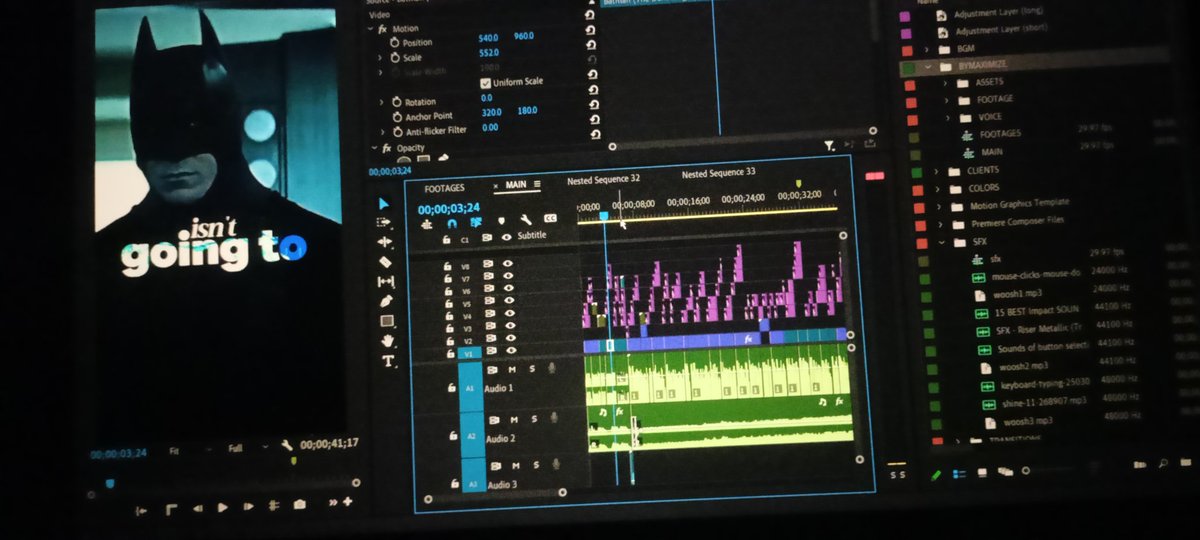Click the Program Monitor scrub playhead
The height and width of the screenshot is (540, 1200).
click(x=109, y=483)
